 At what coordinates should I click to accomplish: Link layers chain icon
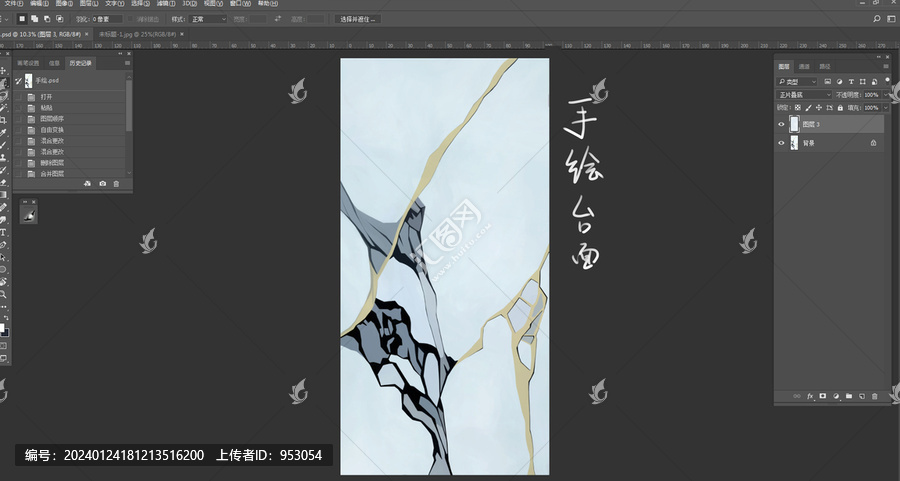click(x=797, y=396)
